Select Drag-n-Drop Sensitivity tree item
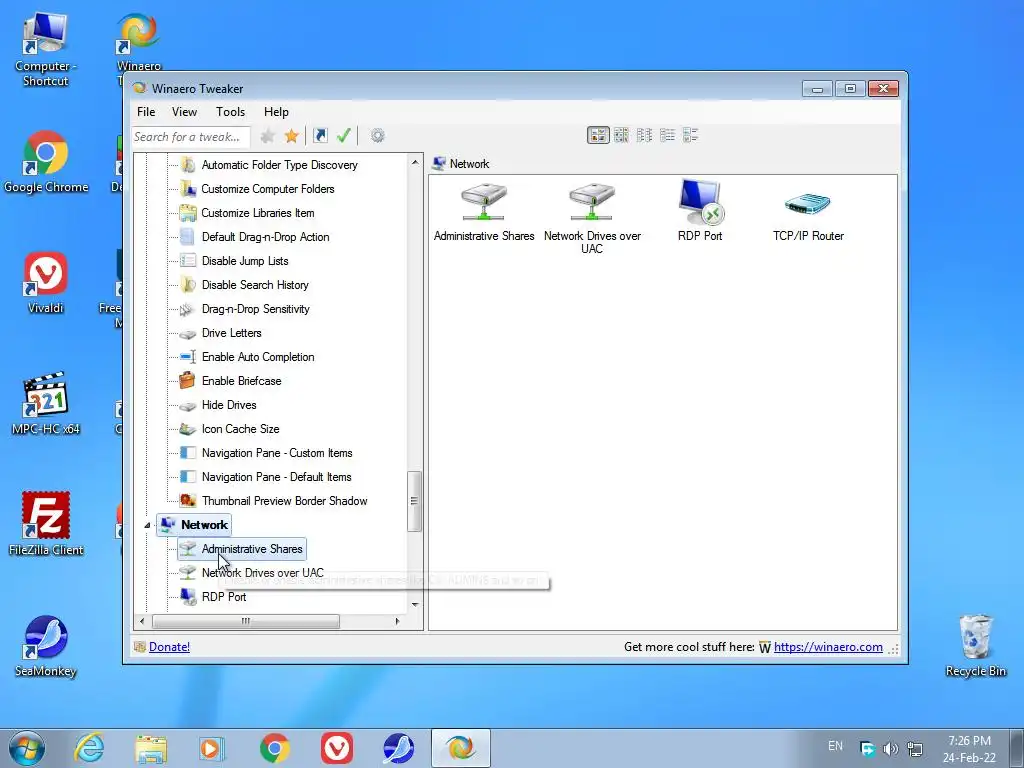The image size is (1024, 768). tap(255, 309)
